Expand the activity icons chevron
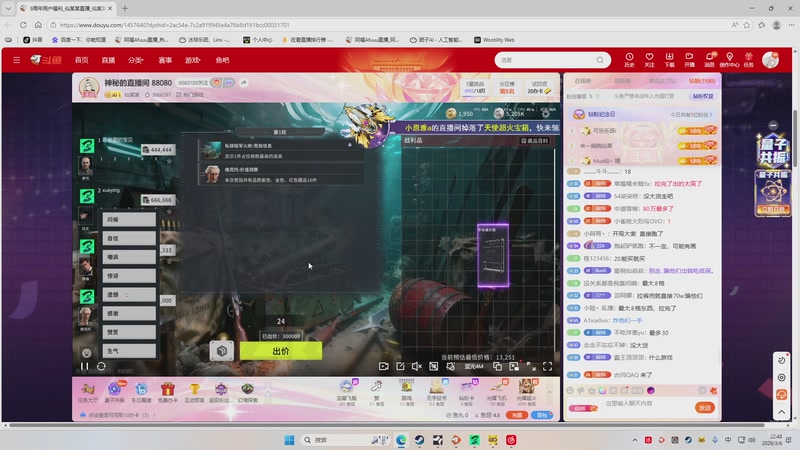800x450 pixels. point(268,392)
